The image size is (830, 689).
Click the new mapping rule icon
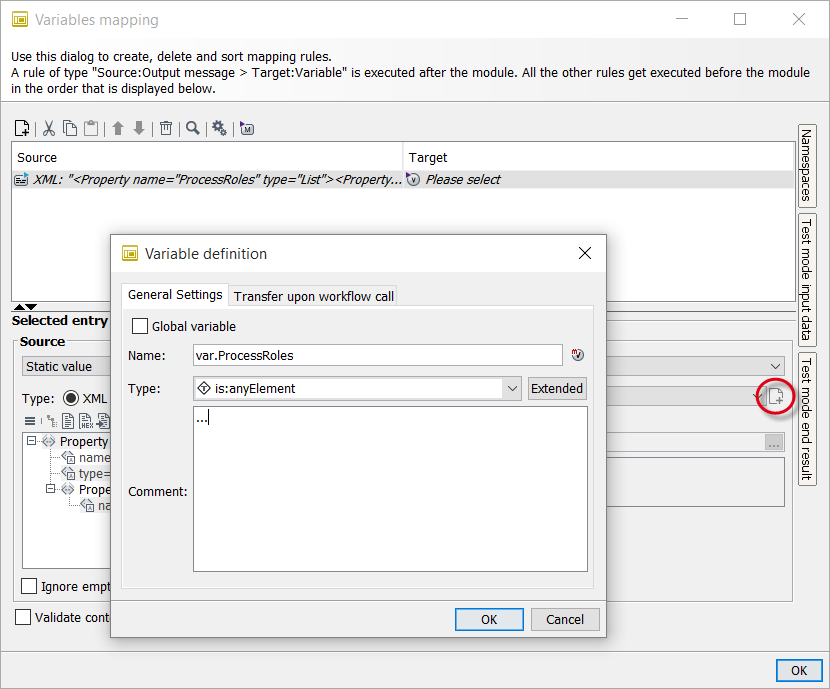tap(22, 128)
